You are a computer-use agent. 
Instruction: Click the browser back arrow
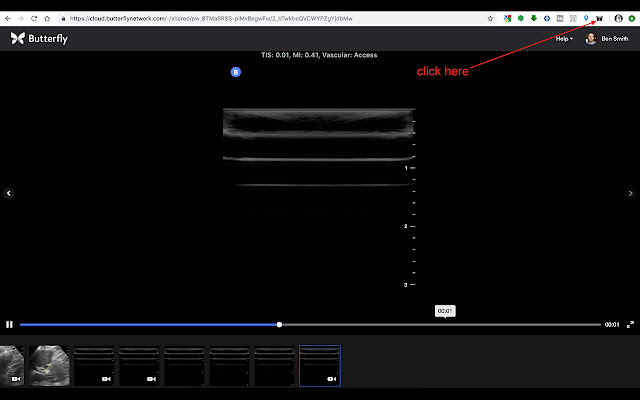pos(8,18)
